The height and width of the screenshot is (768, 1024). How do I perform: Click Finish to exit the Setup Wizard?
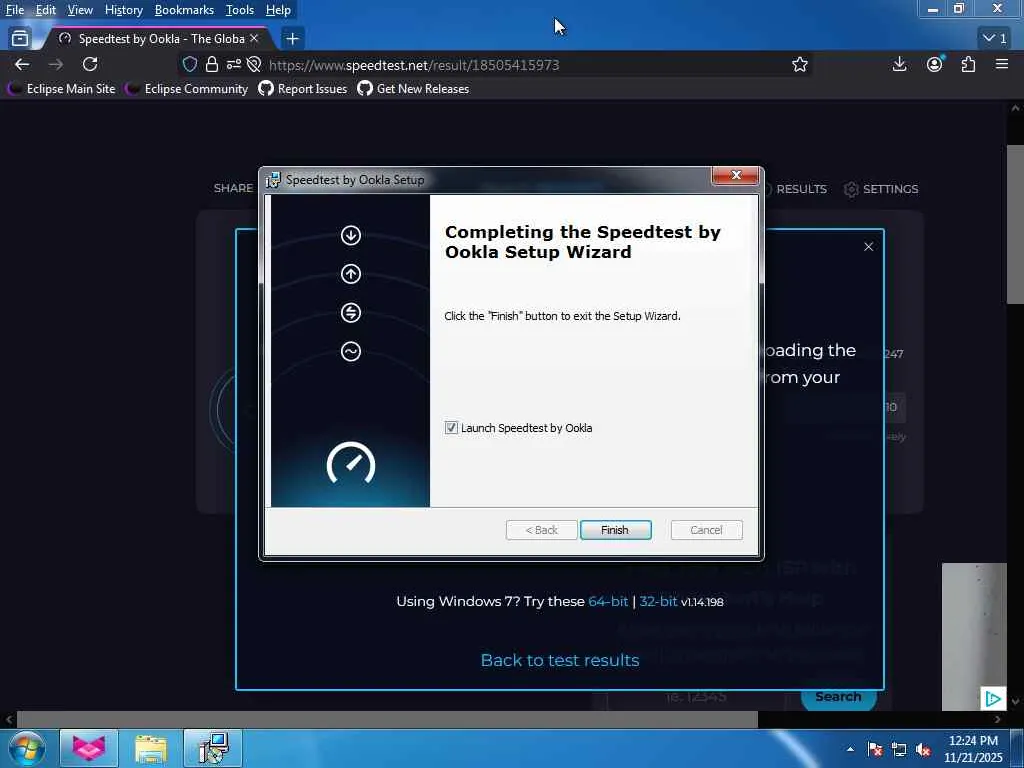click(x=615, y=530)
